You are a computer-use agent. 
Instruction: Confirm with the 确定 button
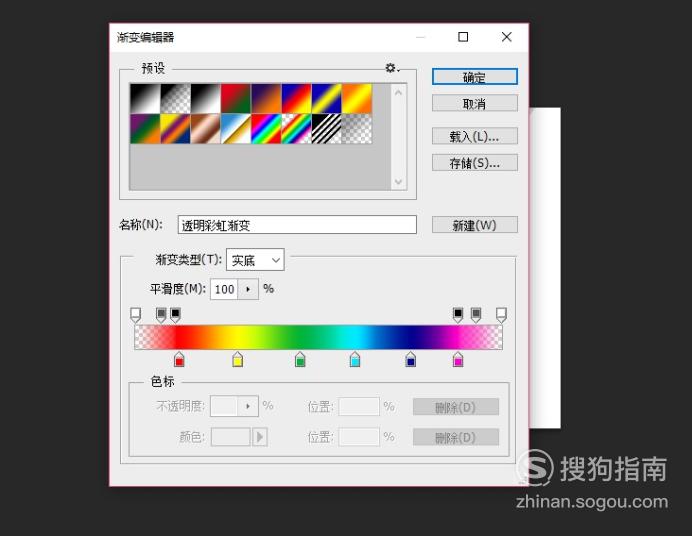(475, 77)
